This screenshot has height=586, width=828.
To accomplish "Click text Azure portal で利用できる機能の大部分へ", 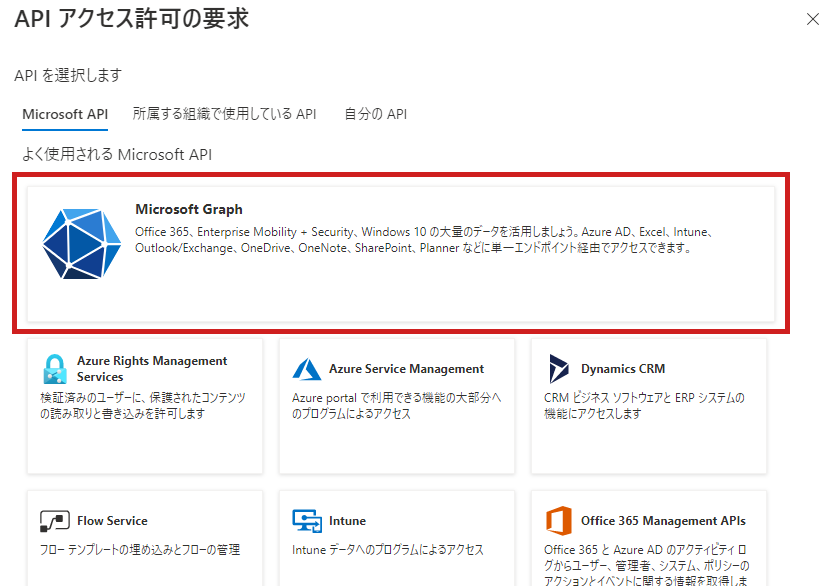I will pos(397,398).
